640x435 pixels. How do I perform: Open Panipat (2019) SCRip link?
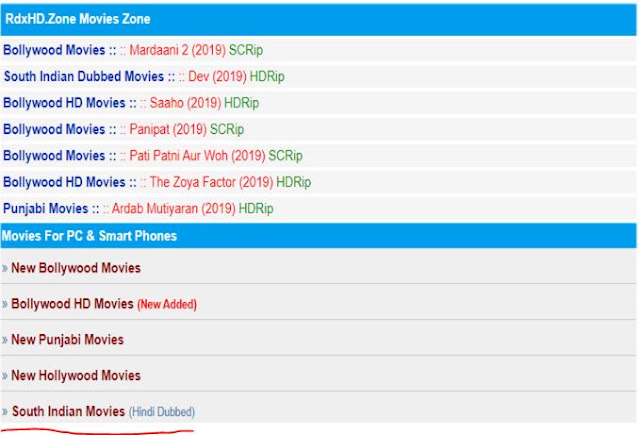click(x=187, y=129)
